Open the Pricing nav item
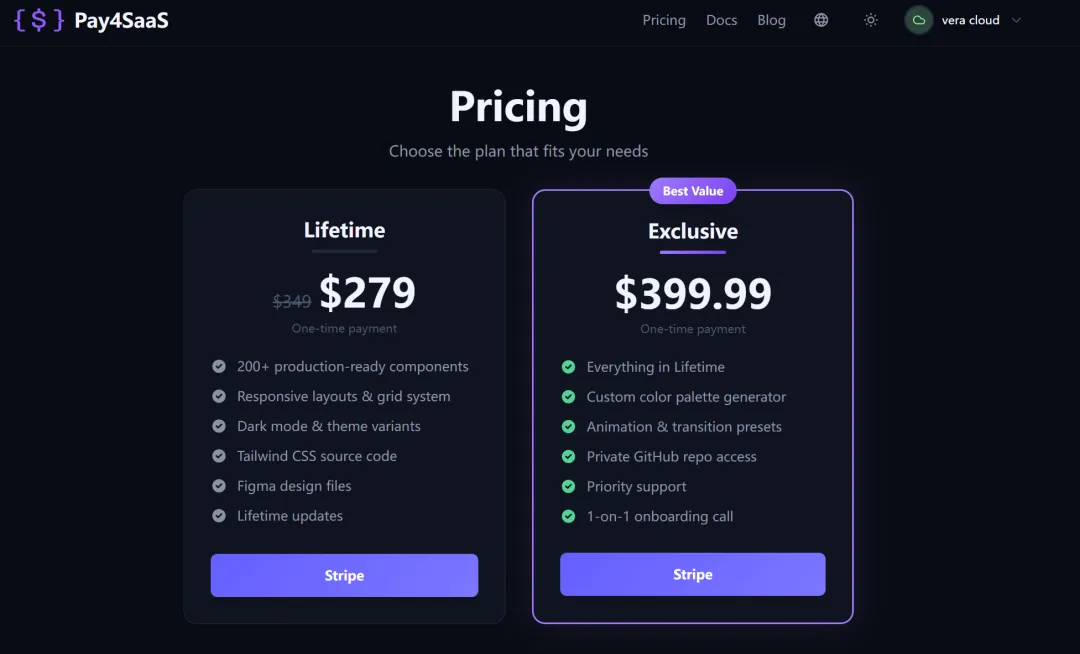 pyautogui.click(x=664, y=20)
